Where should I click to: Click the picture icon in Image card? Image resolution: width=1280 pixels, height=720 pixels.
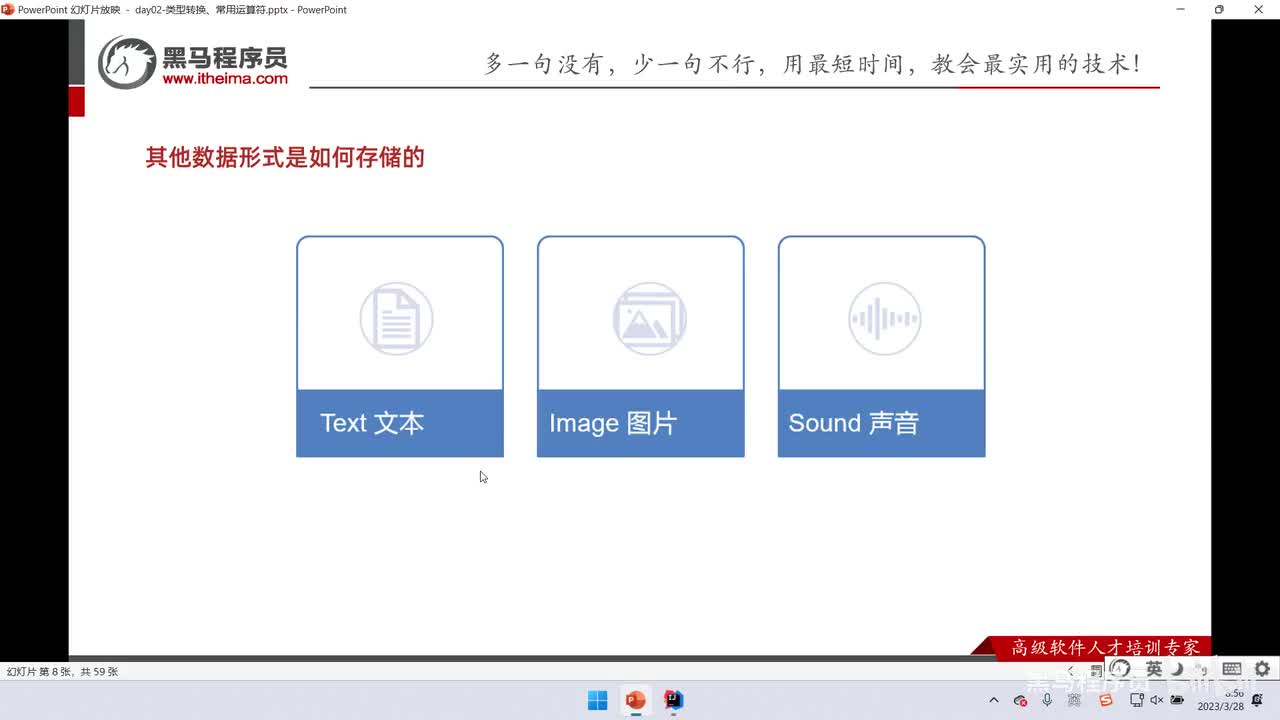click(649, 319)
